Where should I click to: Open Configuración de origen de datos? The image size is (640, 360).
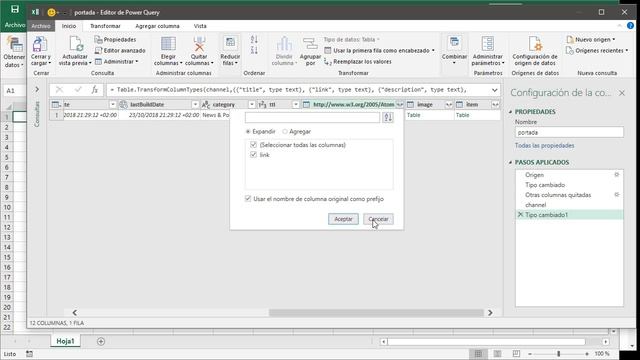point(535,51)
